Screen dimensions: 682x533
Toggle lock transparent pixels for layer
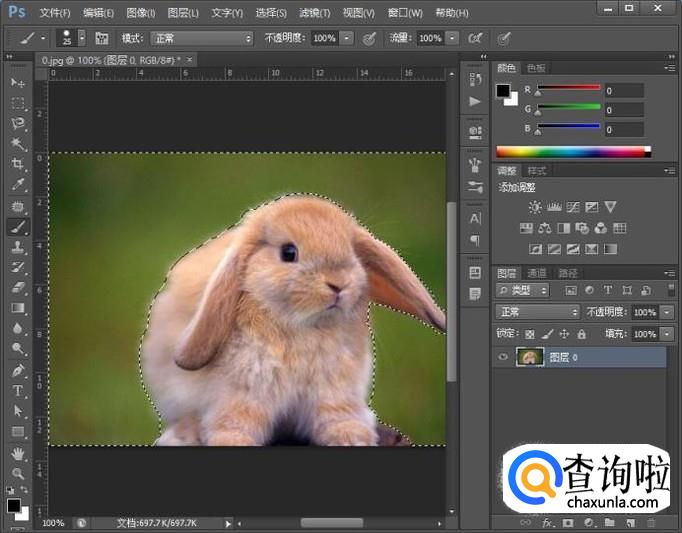(530, 334)
